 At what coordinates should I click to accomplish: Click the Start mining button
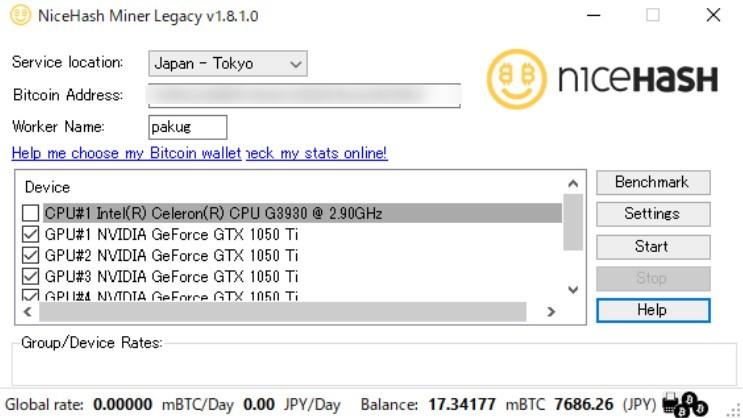coord(653,247)
